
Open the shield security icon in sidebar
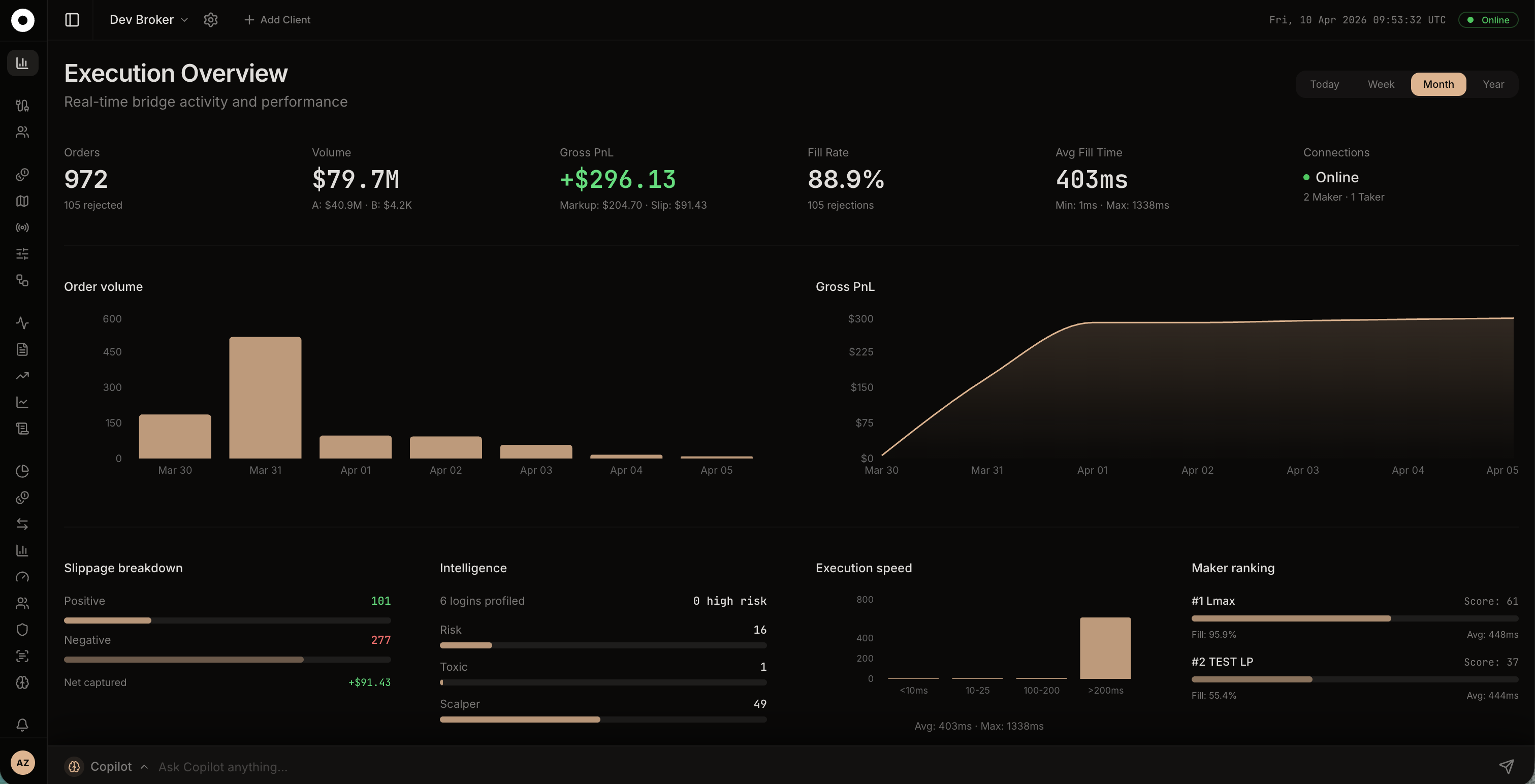22,629
